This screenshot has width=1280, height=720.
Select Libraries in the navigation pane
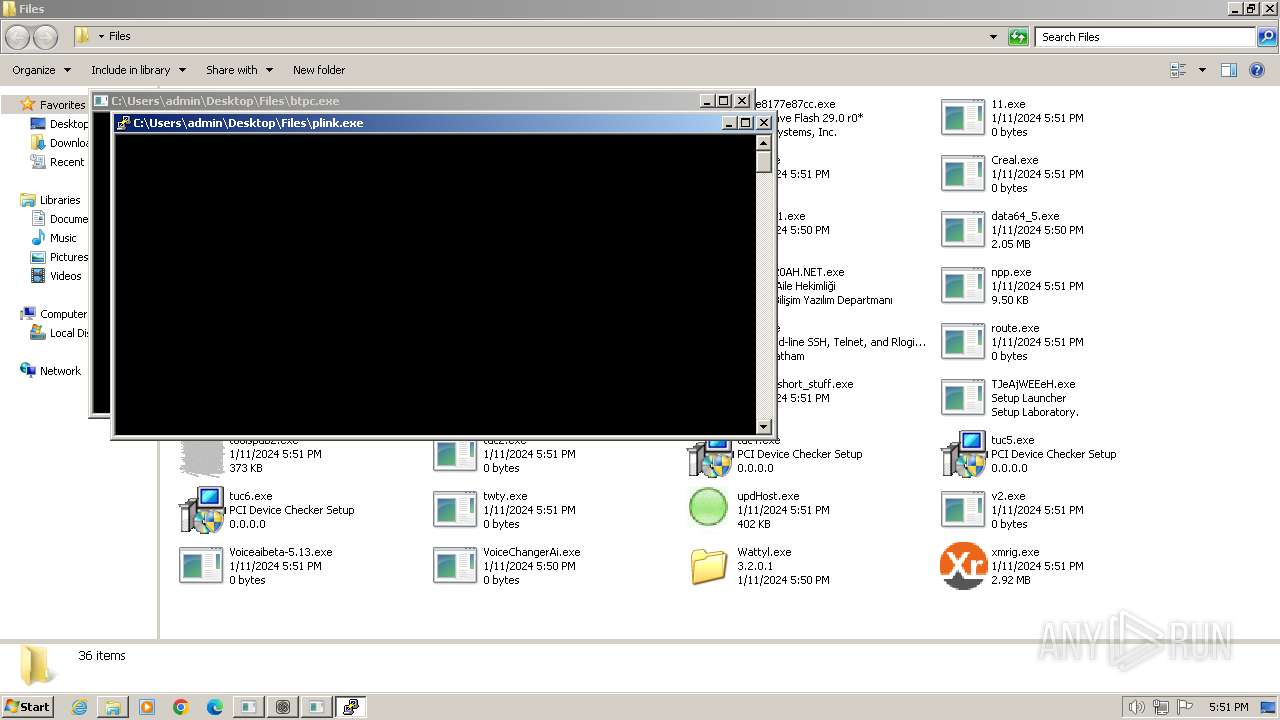coord(60,200)
